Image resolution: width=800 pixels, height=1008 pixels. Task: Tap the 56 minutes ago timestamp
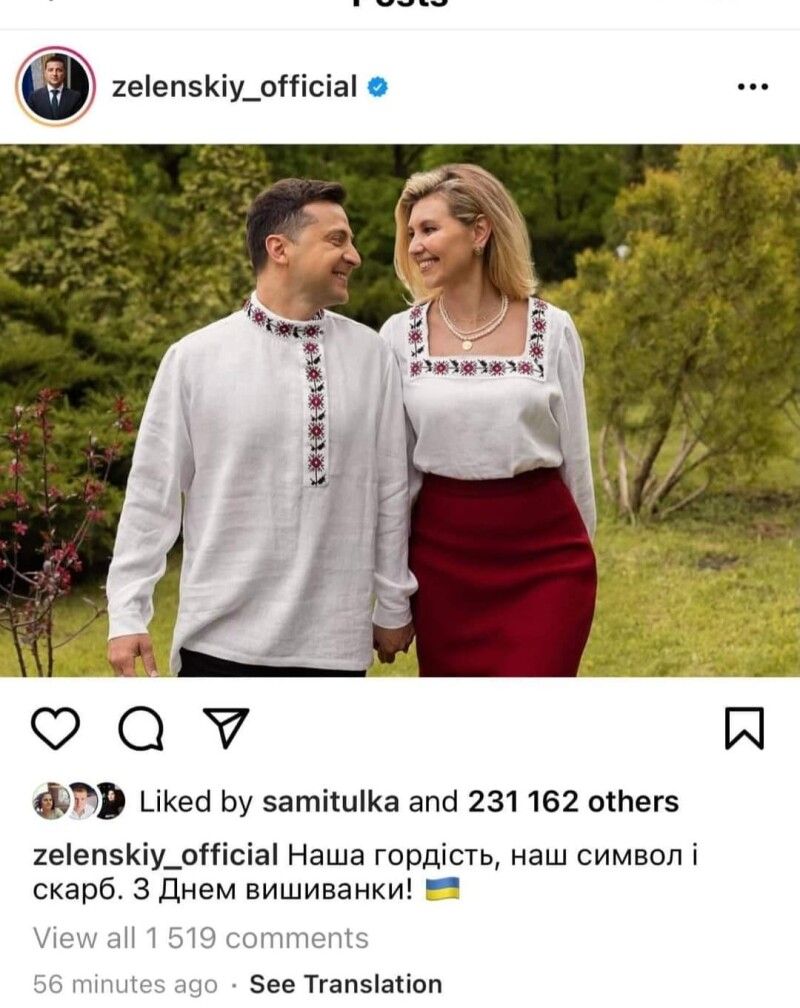pos(125,984)
